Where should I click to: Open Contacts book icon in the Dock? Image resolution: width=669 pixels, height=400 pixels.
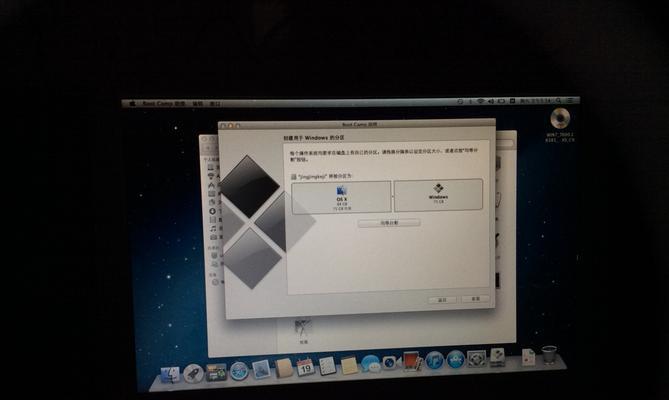(283, 368)
